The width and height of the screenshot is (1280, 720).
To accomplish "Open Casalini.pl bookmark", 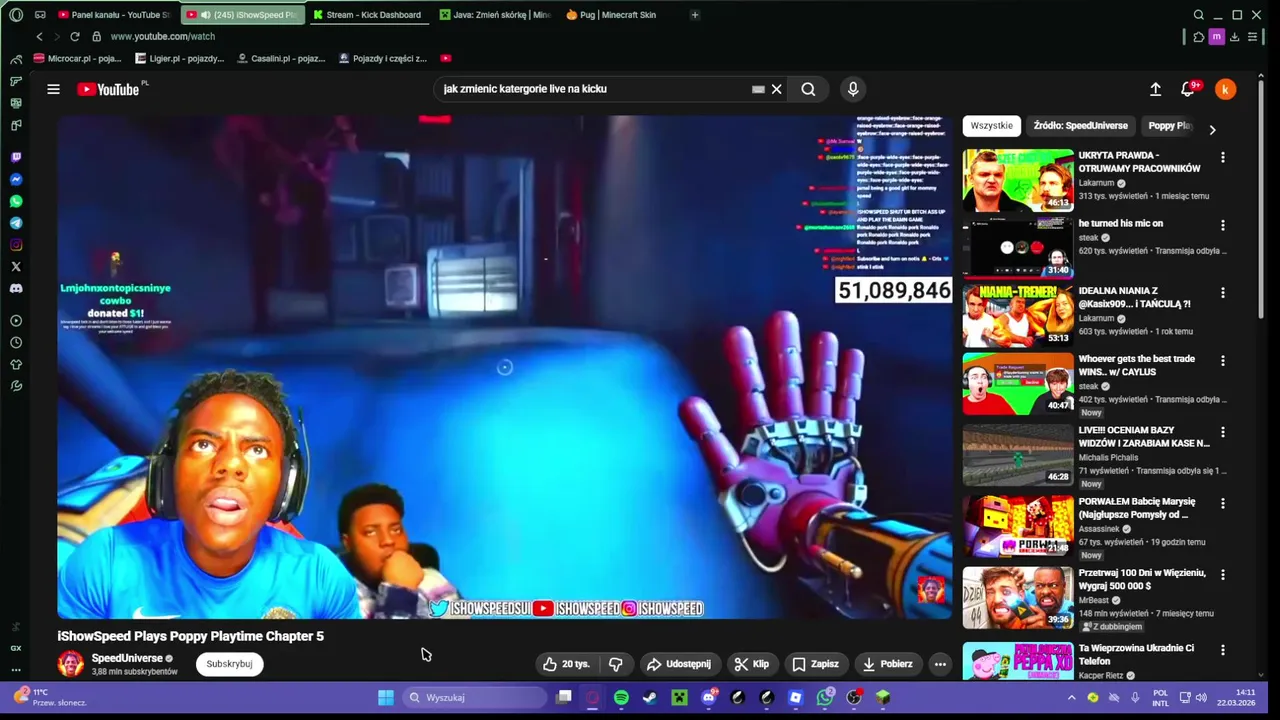I will (x=281, y=58).
